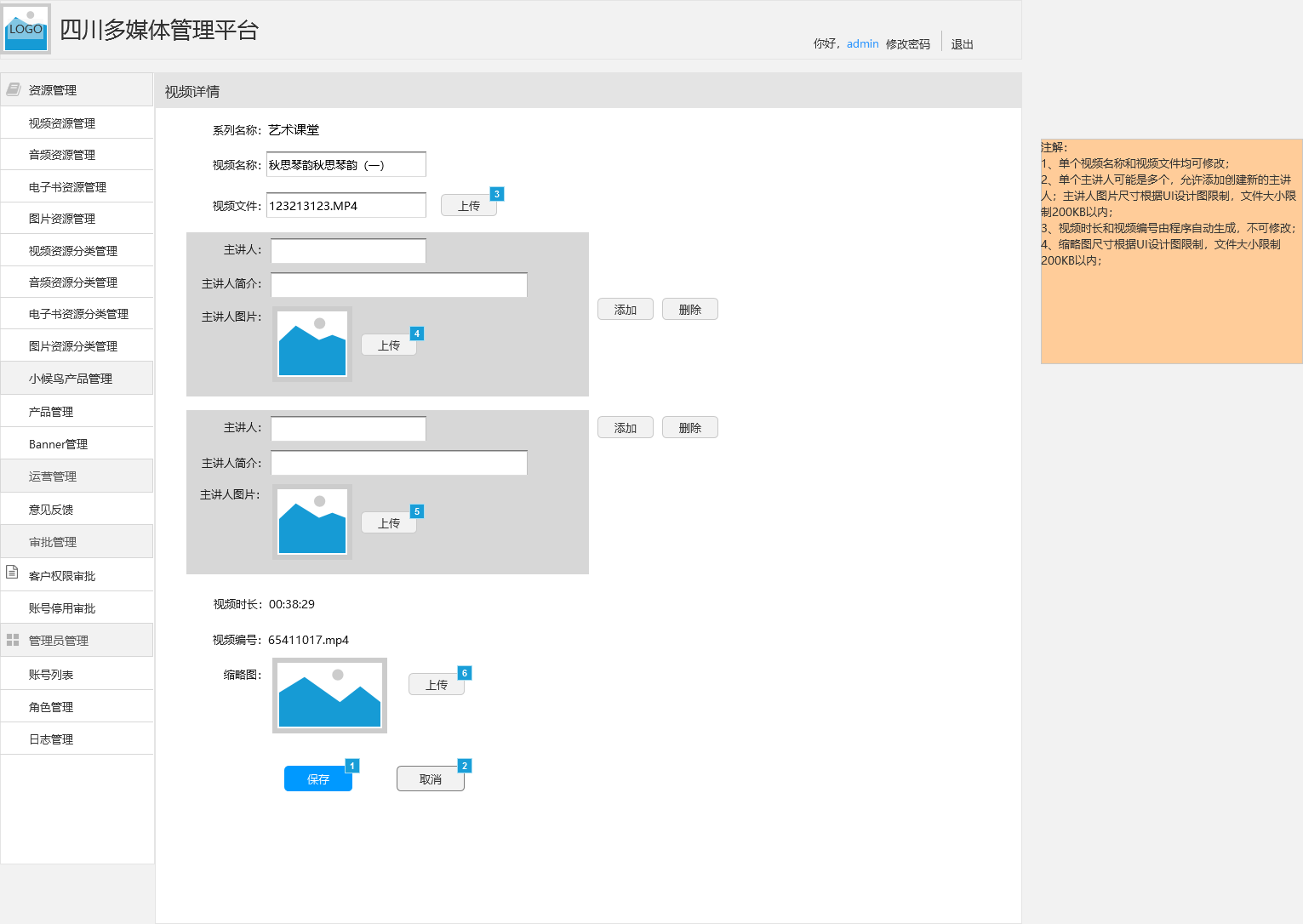Click 上传 button next to 缩略图
This screenshot has height=924, width=1303.
pos(437,684)
